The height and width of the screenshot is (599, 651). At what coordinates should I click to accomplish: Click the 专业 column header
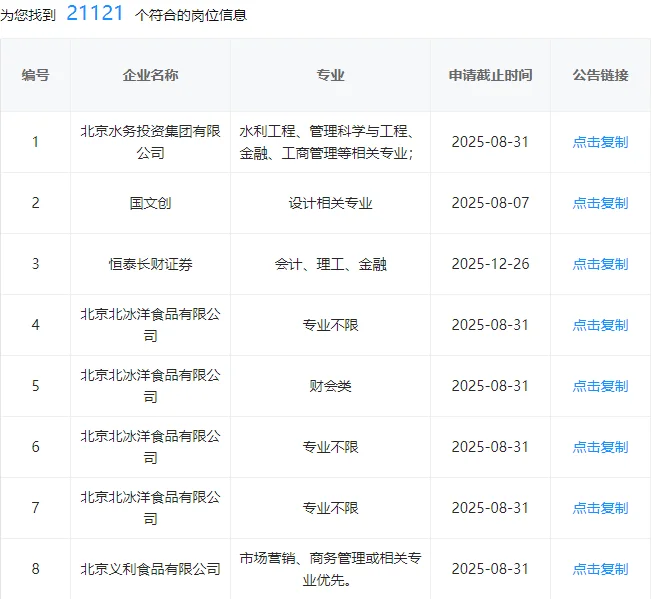click(330, 75)
